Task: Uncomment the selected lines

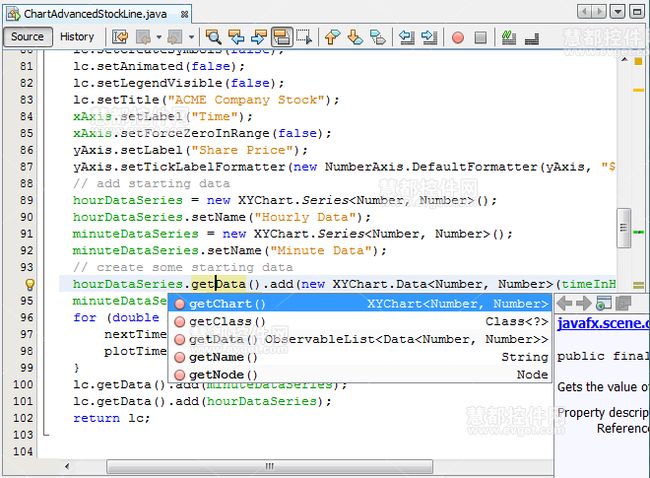Action: (x=532, y=38)
